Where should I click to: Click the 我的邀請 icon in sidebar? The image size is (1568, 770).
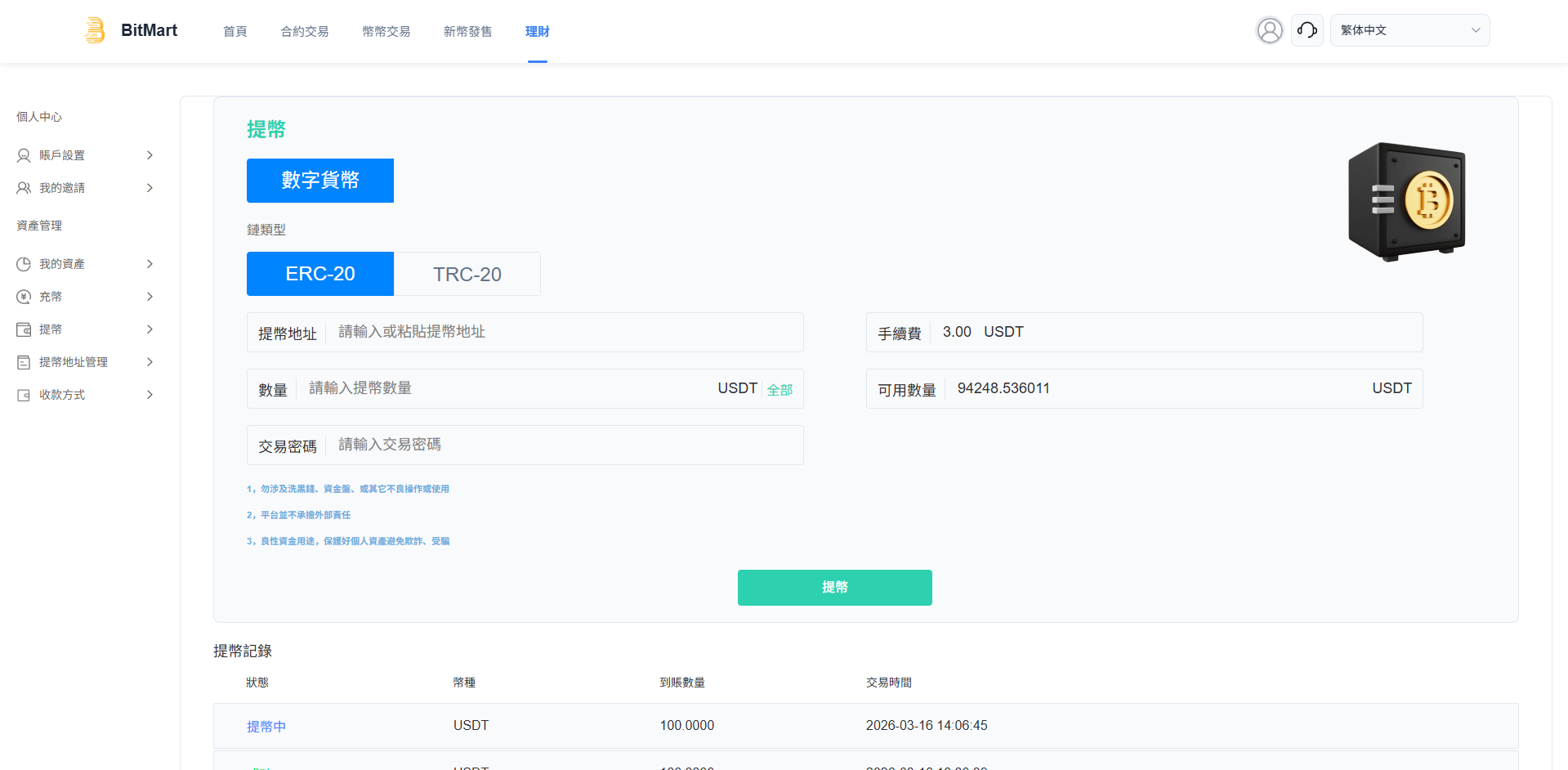click(24, 188)
